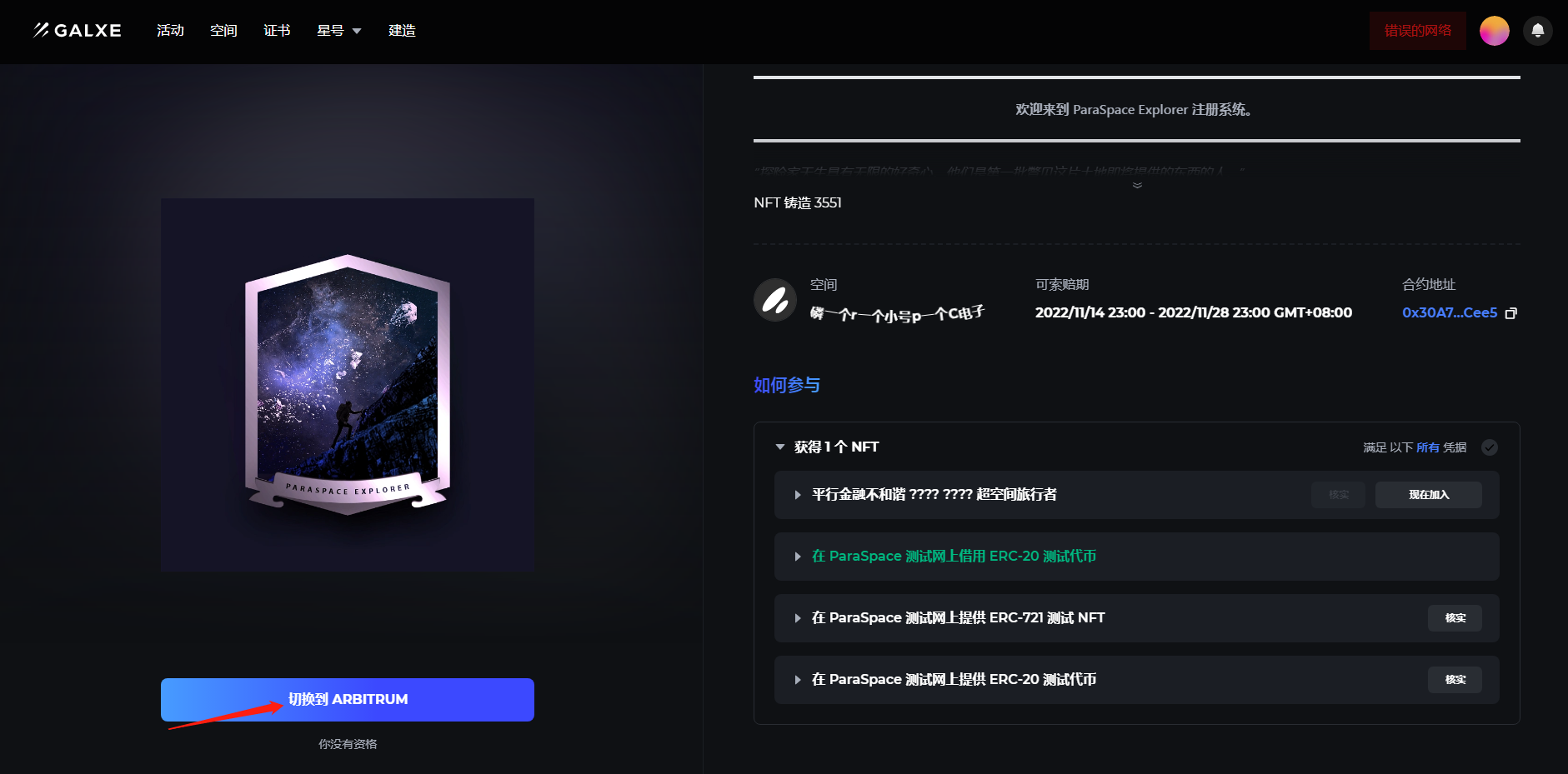Open the 证书 menu item
This screenshot has height=774, width=1568.
click(277, 31)
